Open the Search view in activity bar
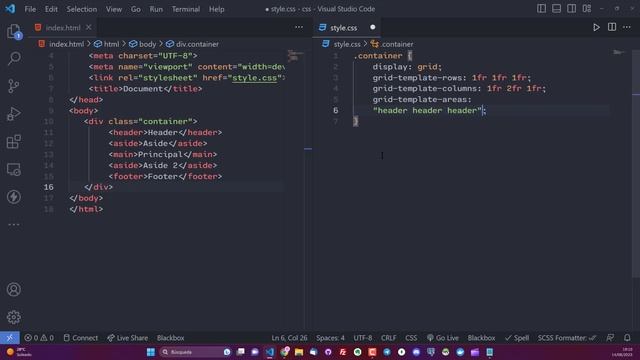640x360 pixels. coord(14,58)
